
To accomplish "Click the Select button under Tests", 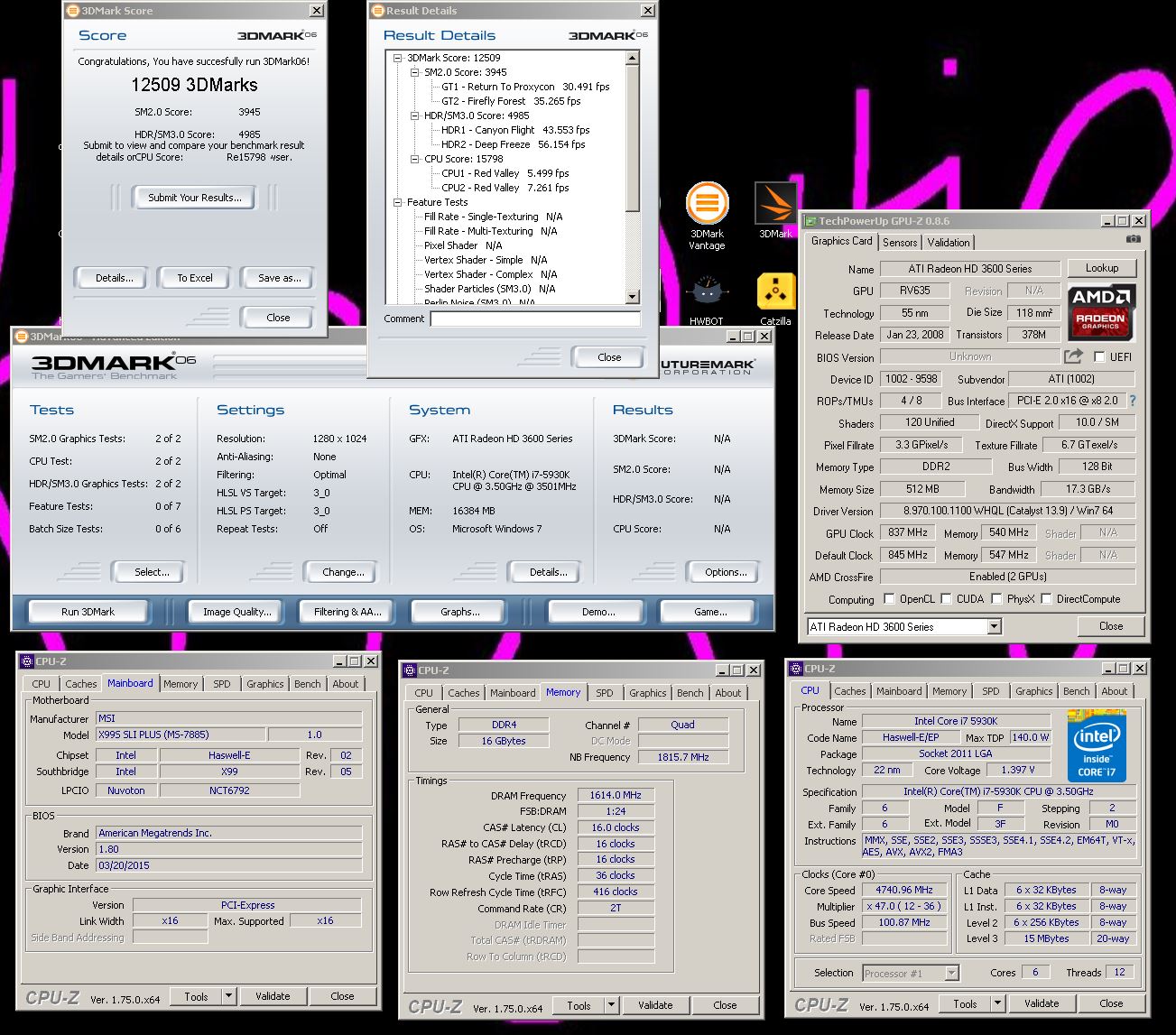I will [152, 572].
